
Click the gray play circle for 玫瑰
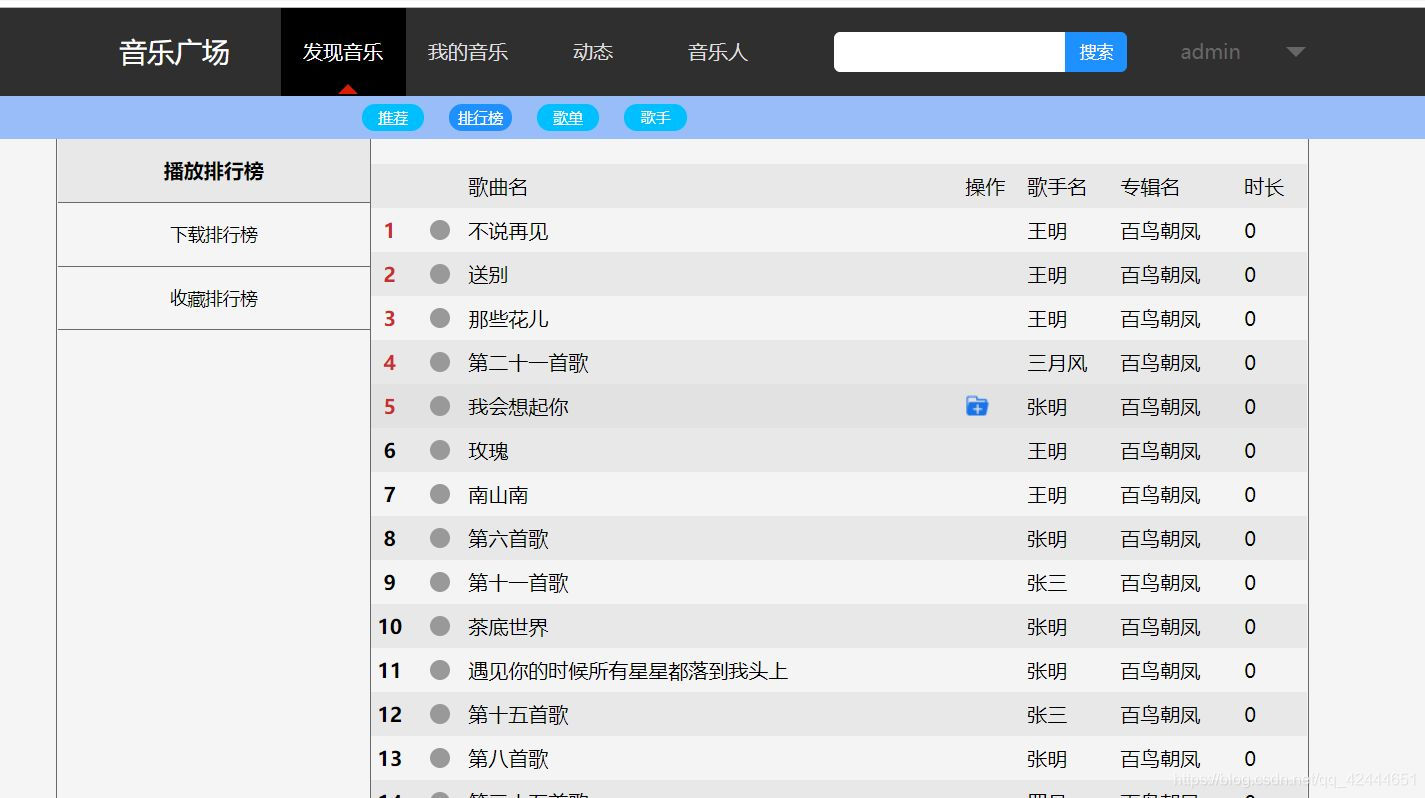point(440,450)
